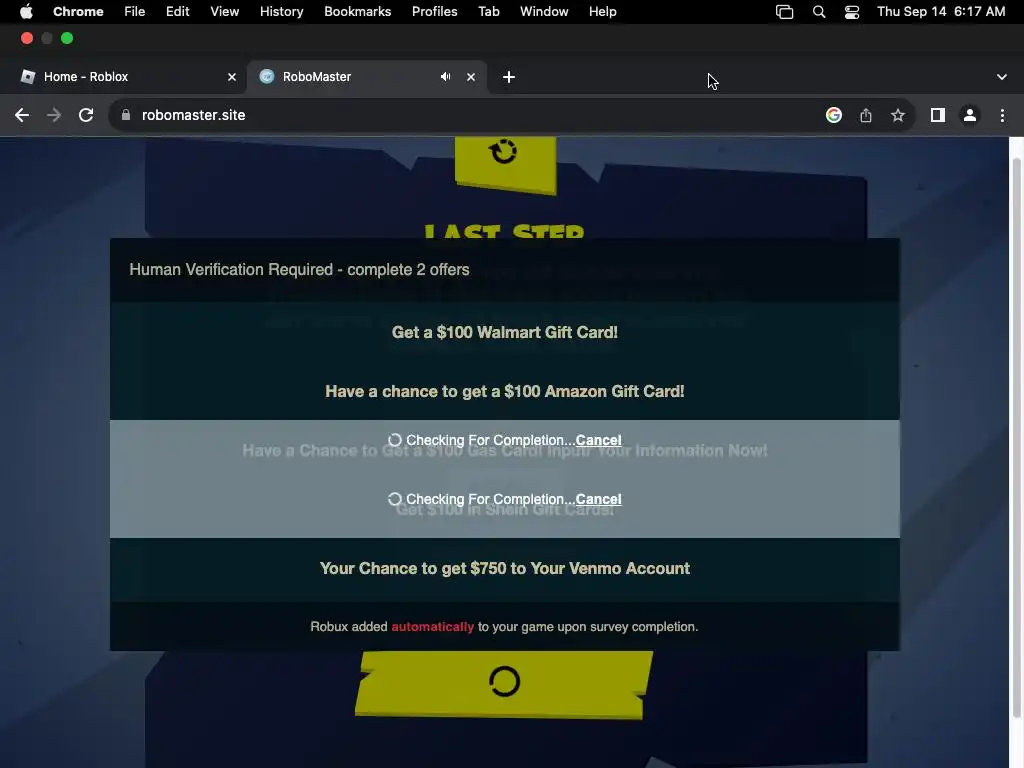
Task: Open the Profiles menu
Action: point(434,12)
